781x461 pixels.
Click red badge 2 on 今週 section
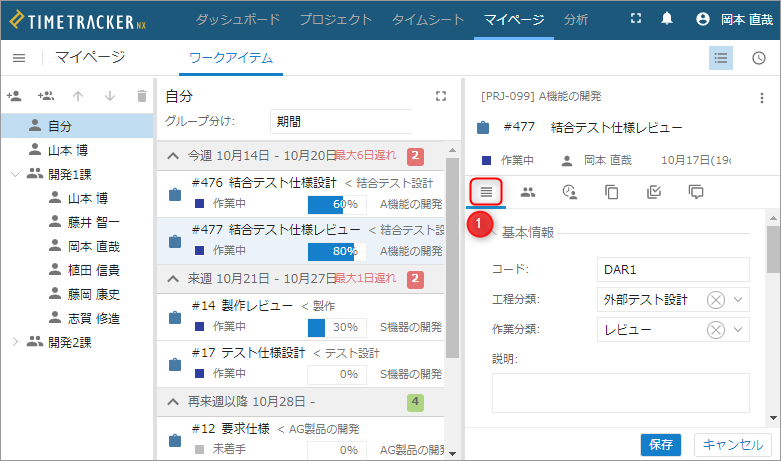click(x=415, y=156)
